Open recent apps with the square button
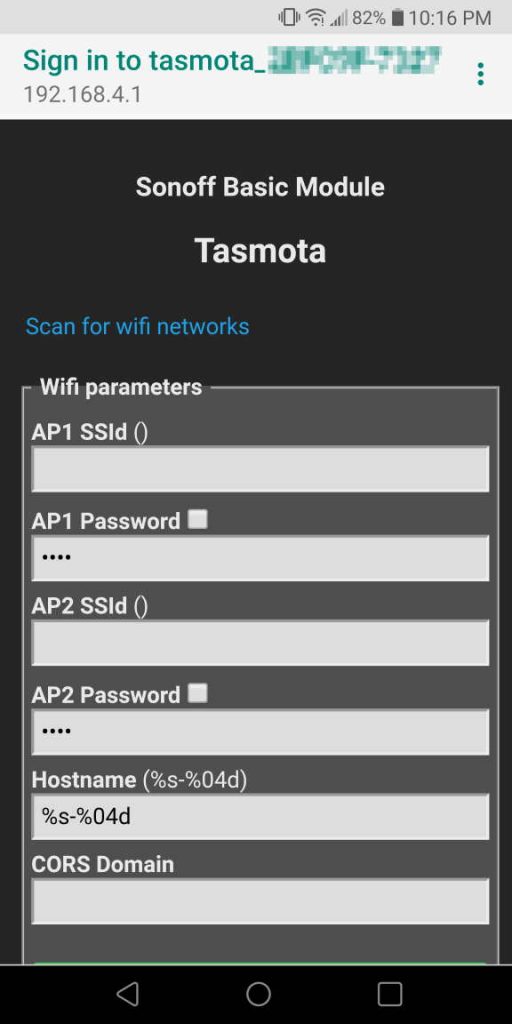Image resolution: width=512 pixels, height=1024 pixels. click(x=390, y=994)
